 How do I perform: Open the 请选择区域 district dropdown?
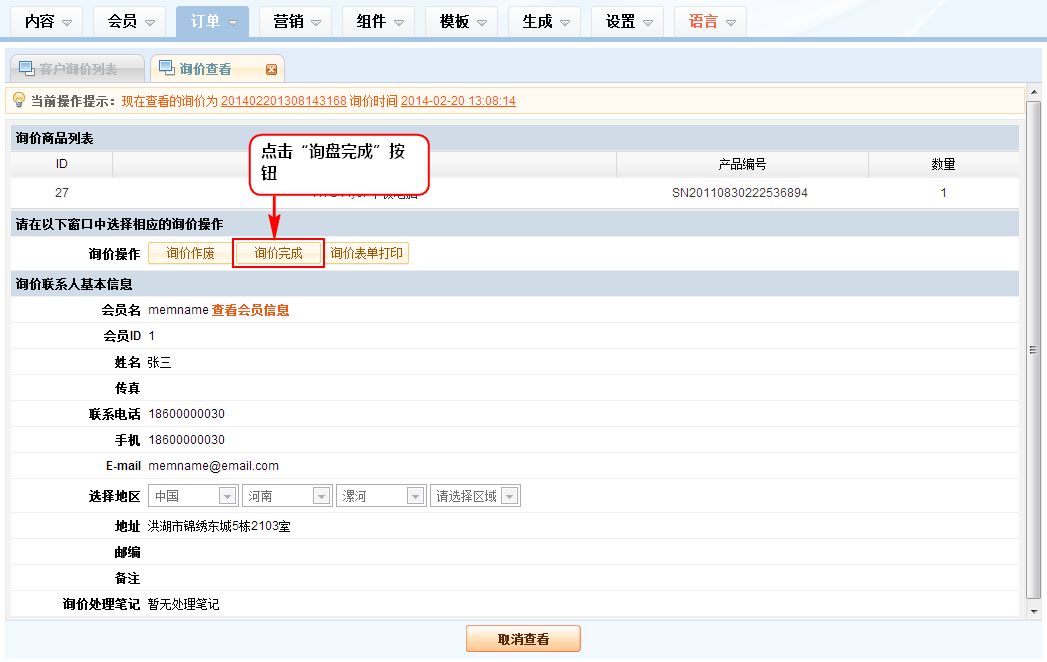point(509,496)
